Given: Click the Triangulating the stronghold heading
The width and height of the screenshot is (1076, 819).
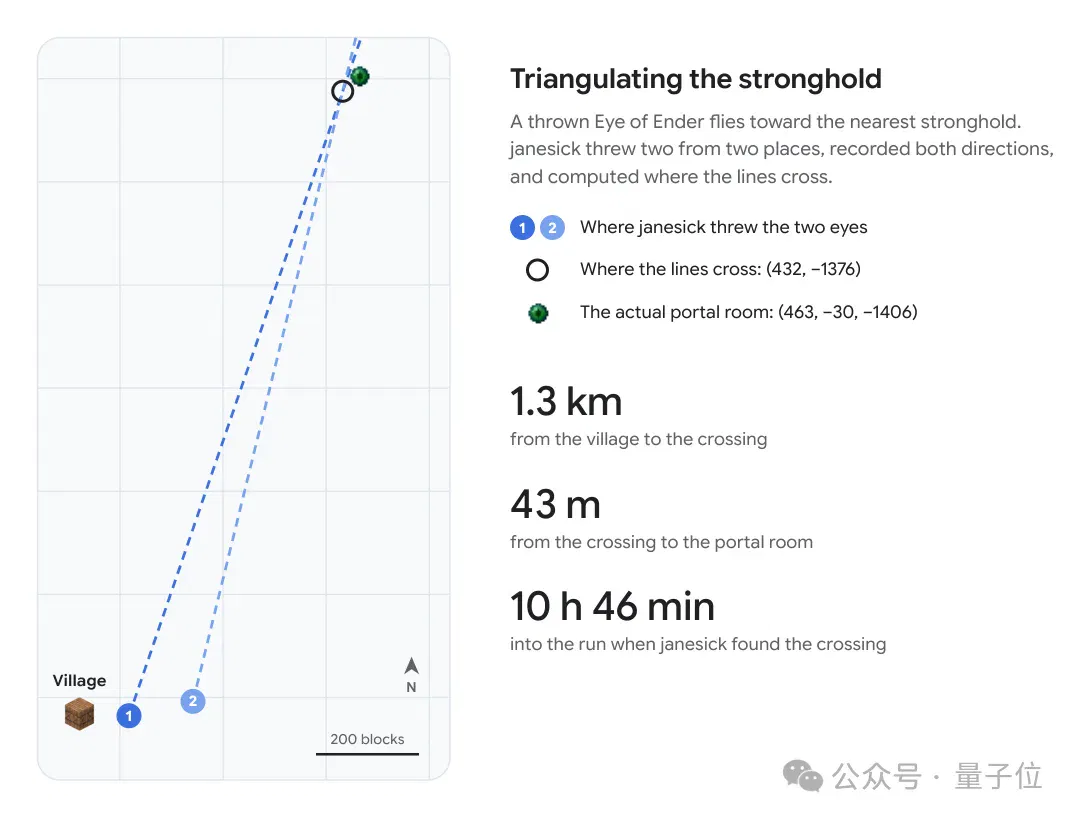Looking at the screenshot, I should (x=696, y=79).
